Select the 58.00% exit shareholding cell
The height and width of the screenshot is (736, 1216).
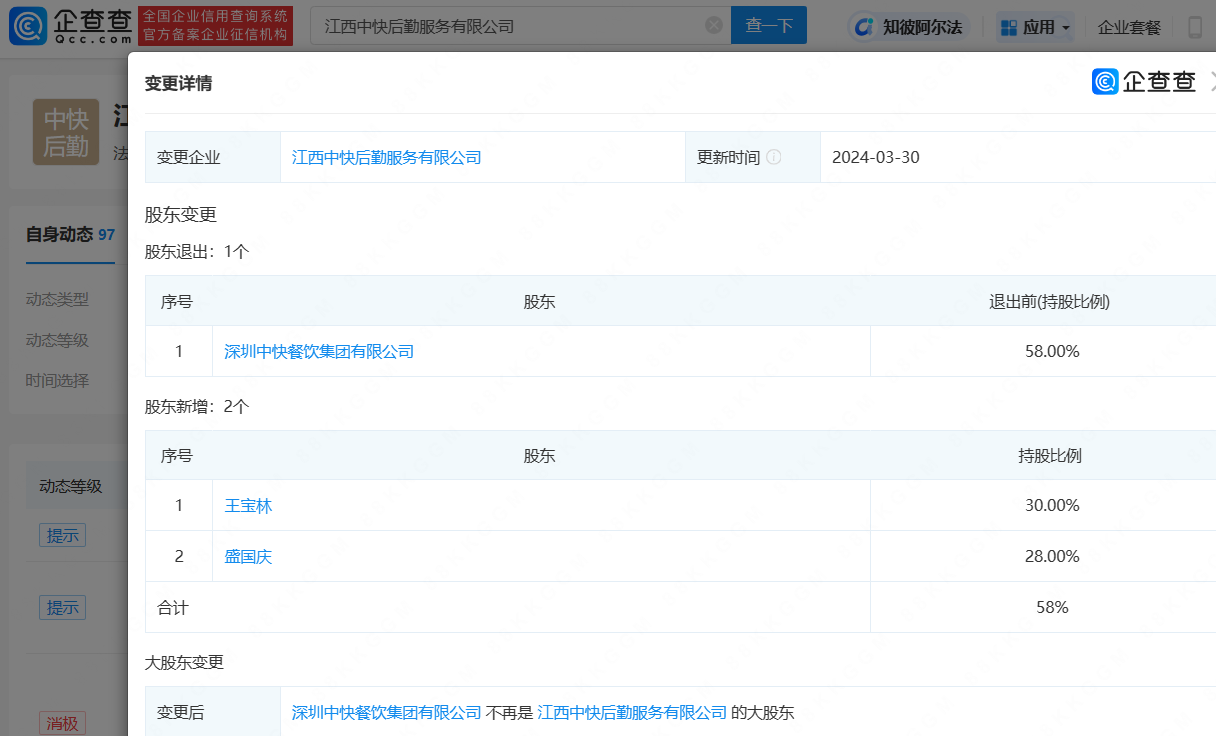[1052, 351]
